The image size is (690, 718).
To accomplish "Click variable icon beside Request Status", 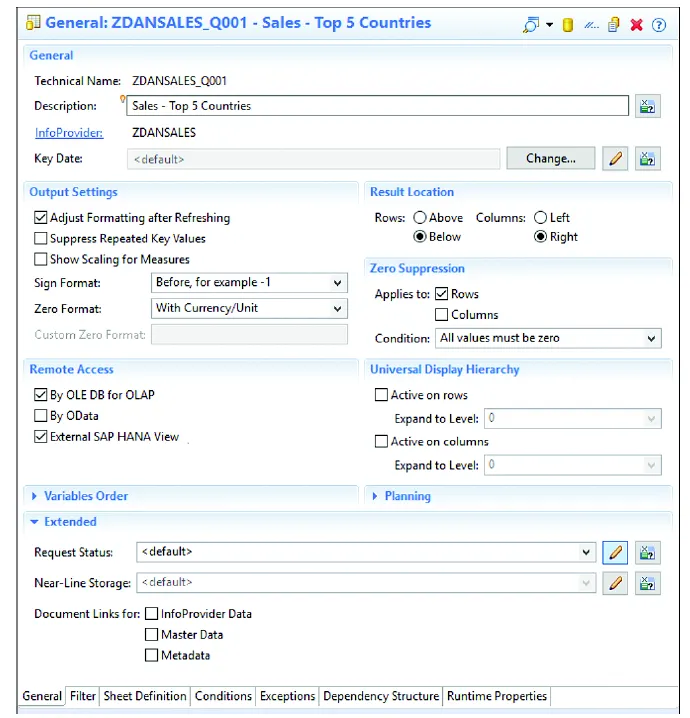I will pos(647,552).
